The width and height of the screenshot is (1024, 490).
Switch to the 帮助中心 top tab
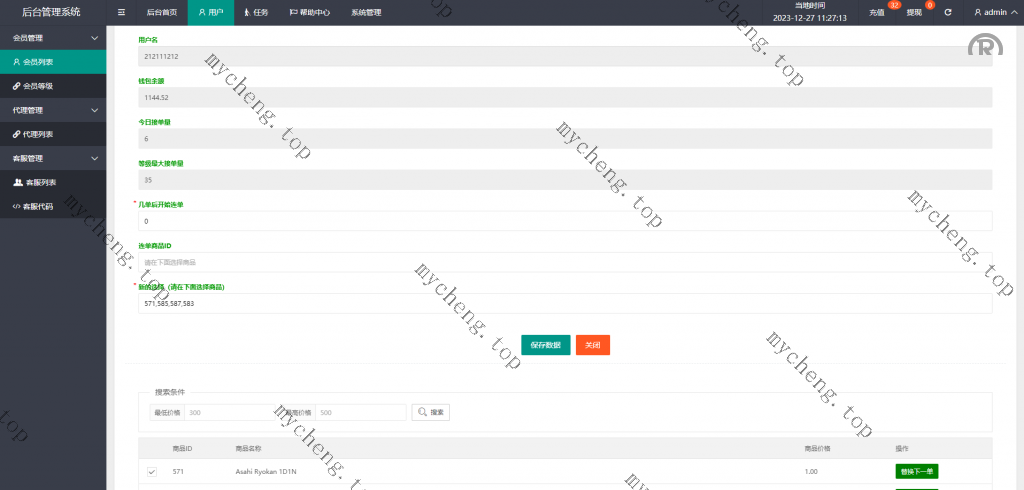310,13
